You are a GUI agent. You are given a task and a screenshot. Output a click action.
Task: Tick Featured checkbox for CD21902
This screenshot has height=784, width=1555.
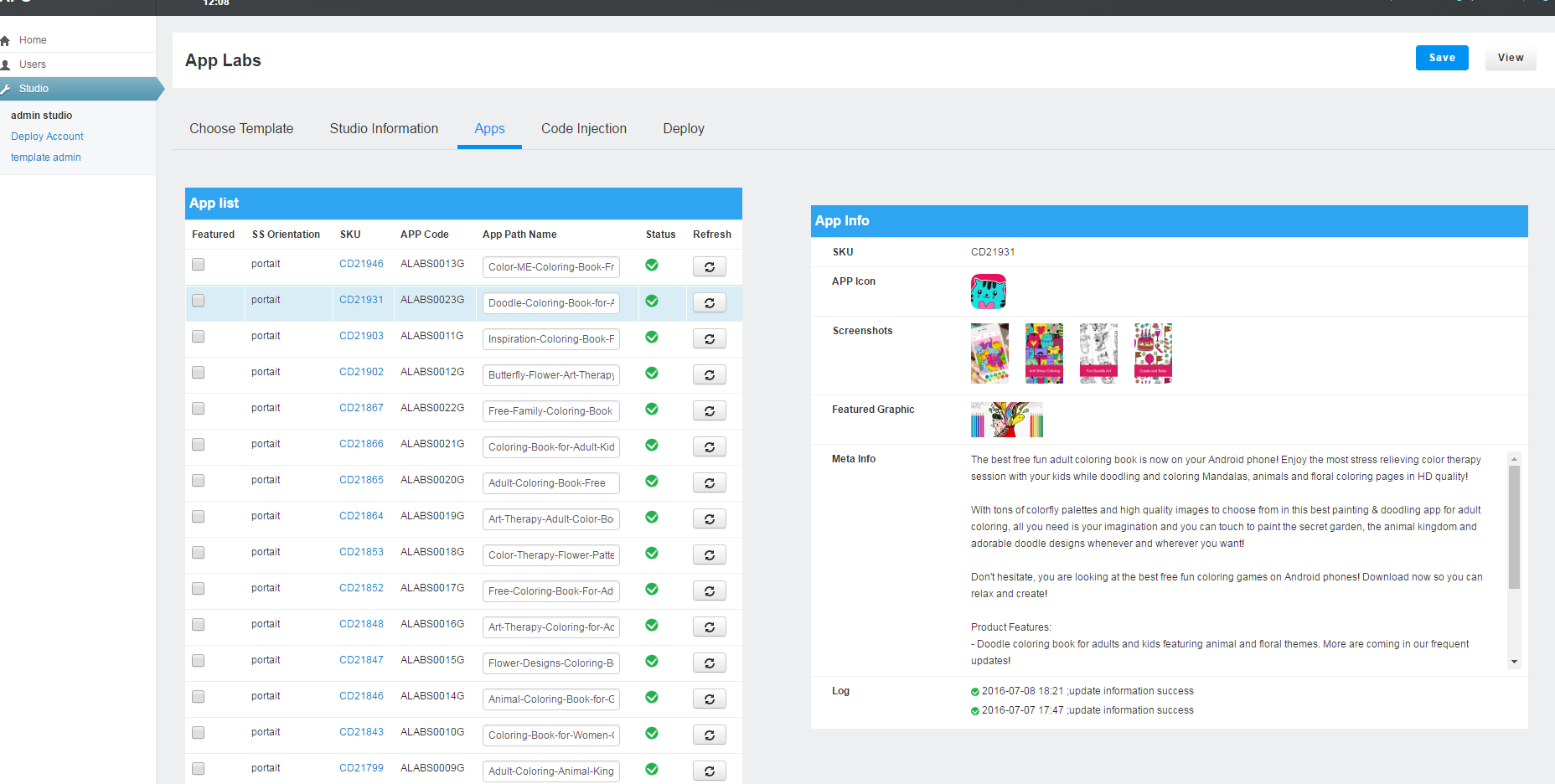pyautogui.click(x=199, y=373)
